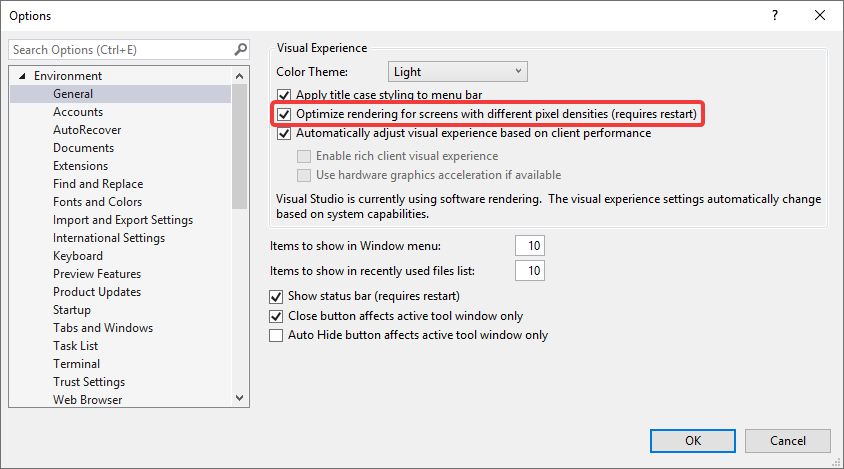Collapse the Environment tree node
The image size is (844, 469).
[x=22, y=76]
